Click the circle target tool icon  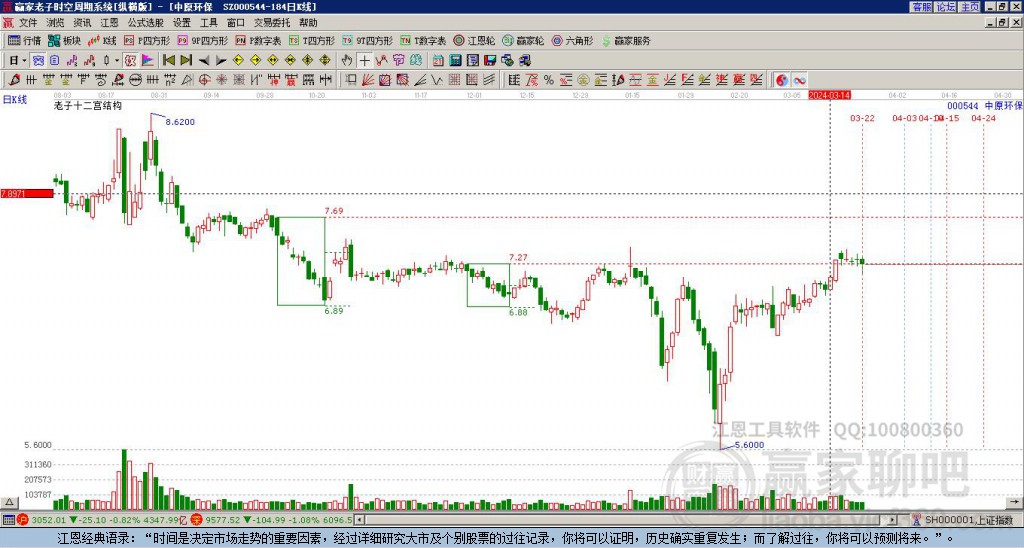point(204,80)
